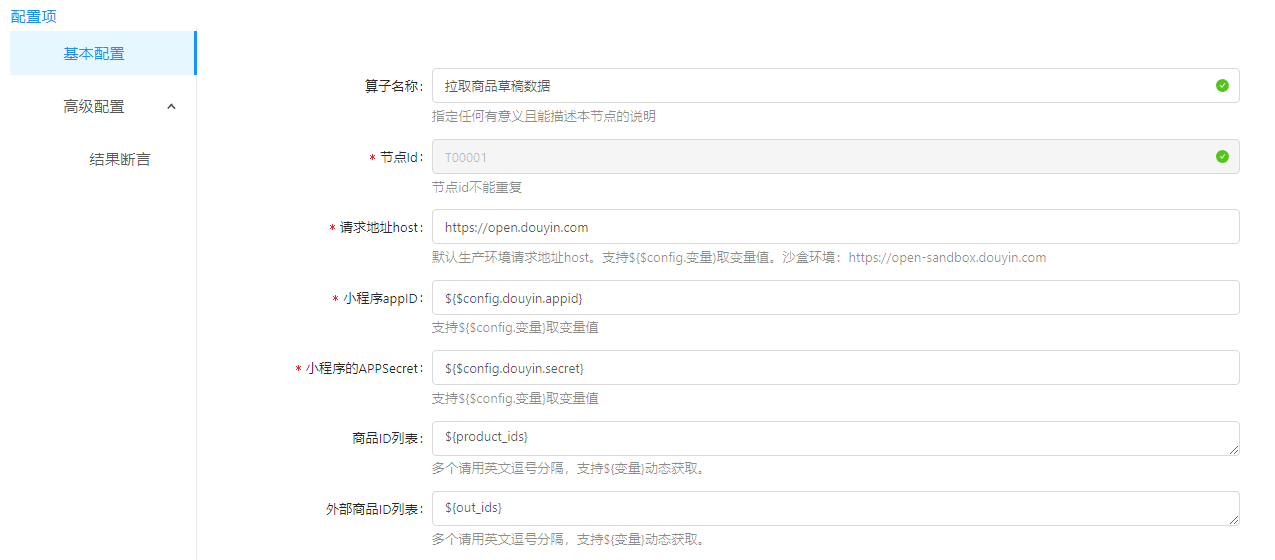Click the 商品ID列表 field label
Screen dimensions: 1275x560
coord(388,438)
